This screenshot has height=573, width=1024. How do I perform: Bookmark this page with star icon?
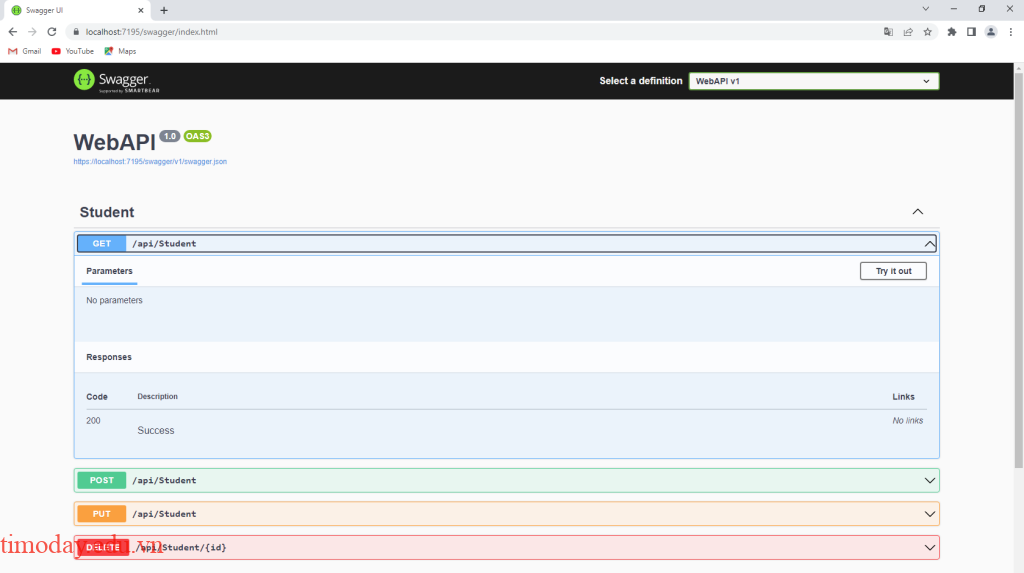coord(928,32)
